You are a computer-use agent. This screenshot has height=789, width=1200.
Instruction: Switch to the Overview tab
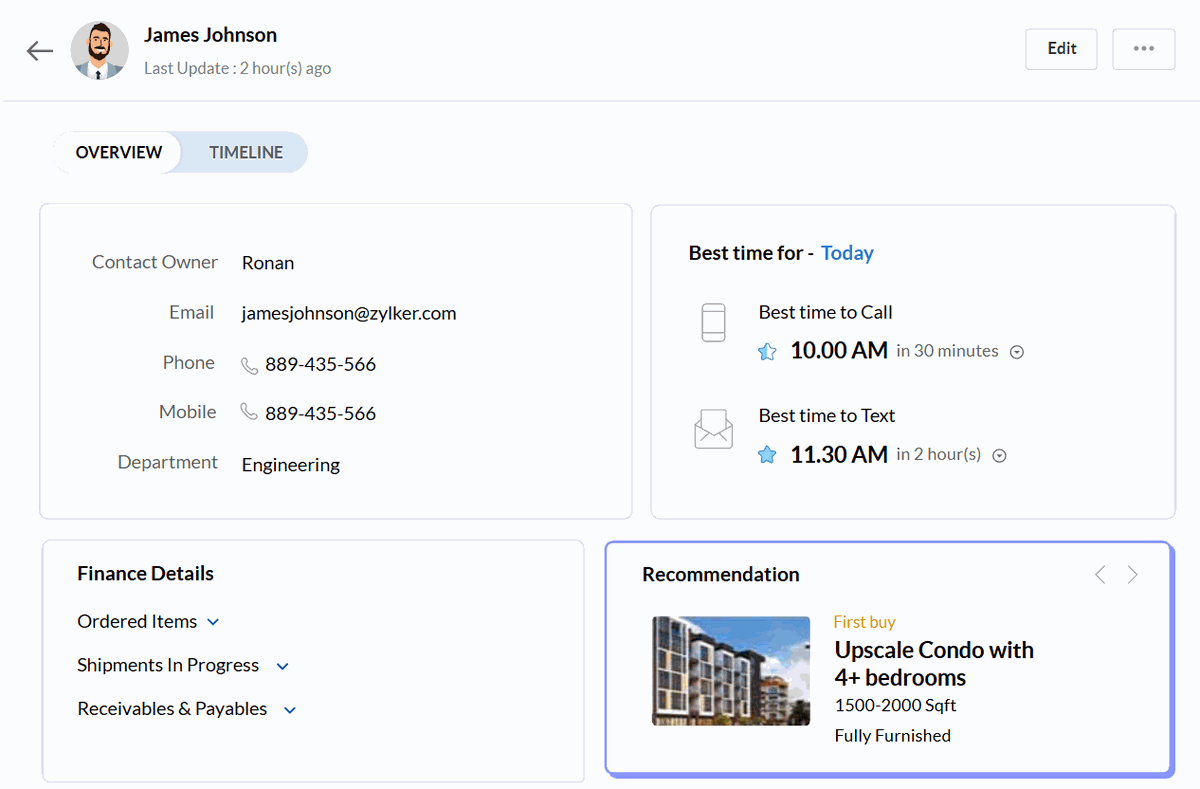(118, 152)
